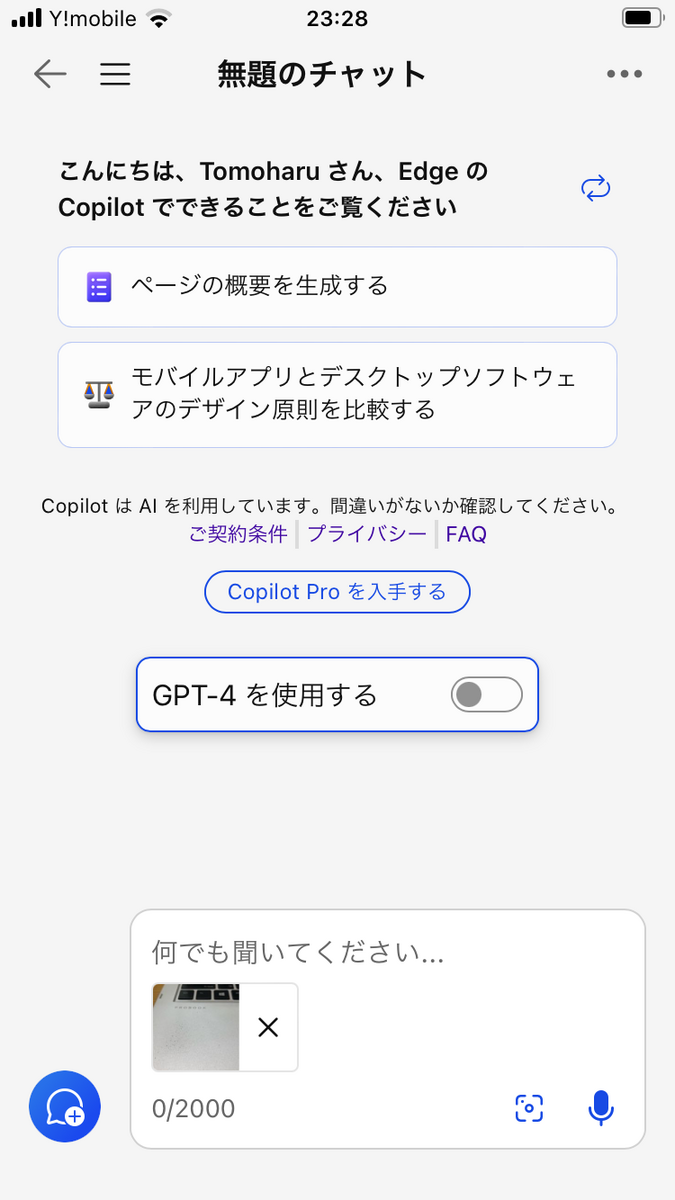Open the FAQ link
Screen dimensions: 675x1200
coord(466,534)
